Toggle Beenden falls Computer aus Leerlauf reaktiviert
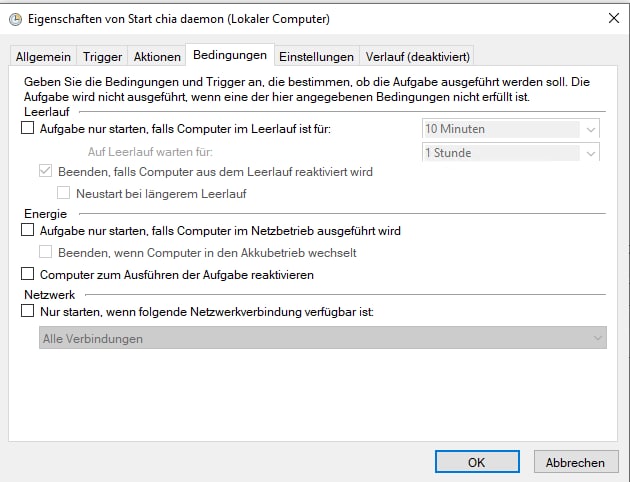The height and width of the screenshot is (482, 630). point(45,171)
